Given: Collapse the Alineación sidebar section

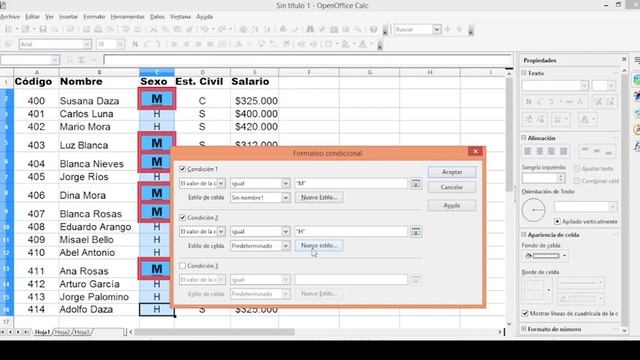Looking at the screenshot, I should pyautogui.click(x=524, y=138).
